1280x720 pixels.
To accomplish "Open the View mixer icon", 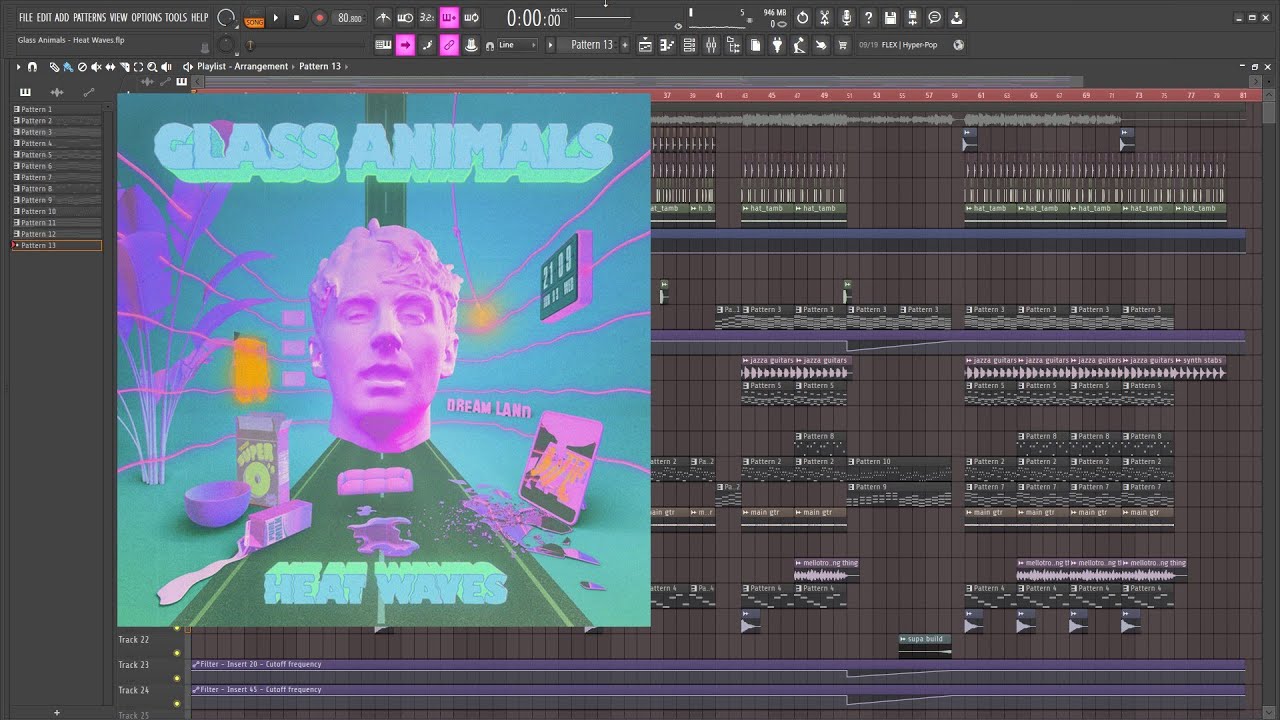I will point(711,45).
